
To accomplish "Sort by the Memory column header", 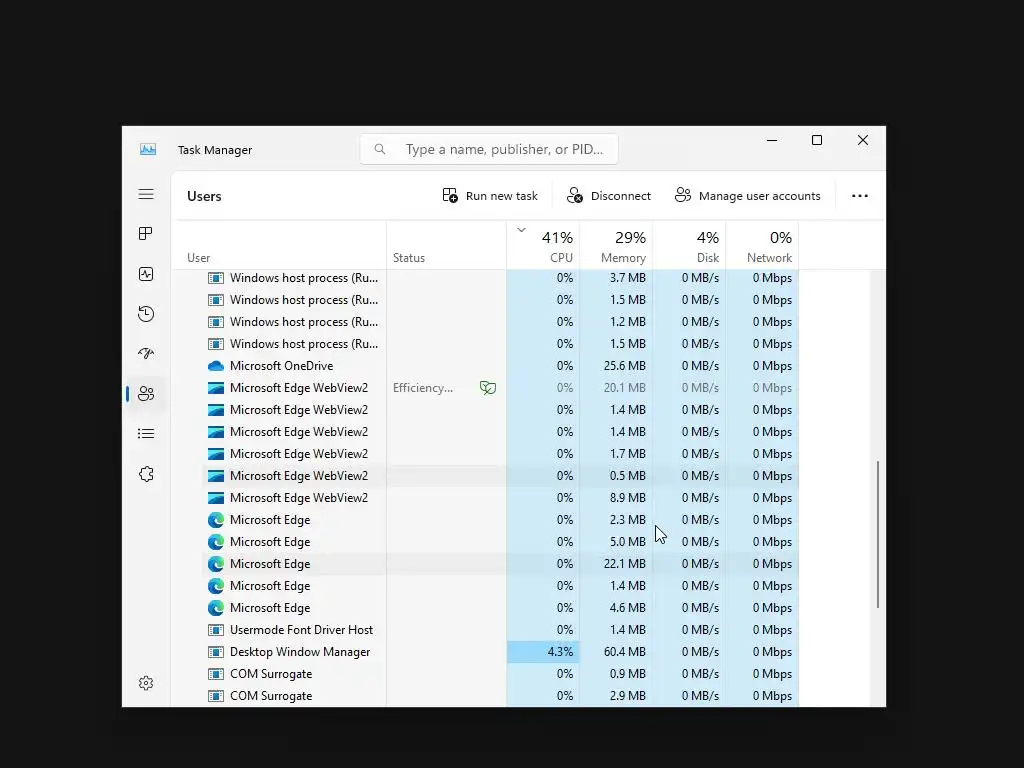I will 616,246.
